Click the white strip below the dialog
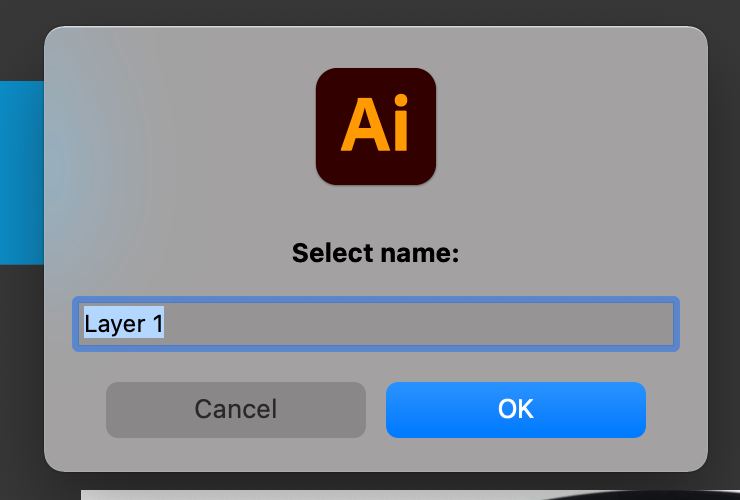 pos(311,495)
